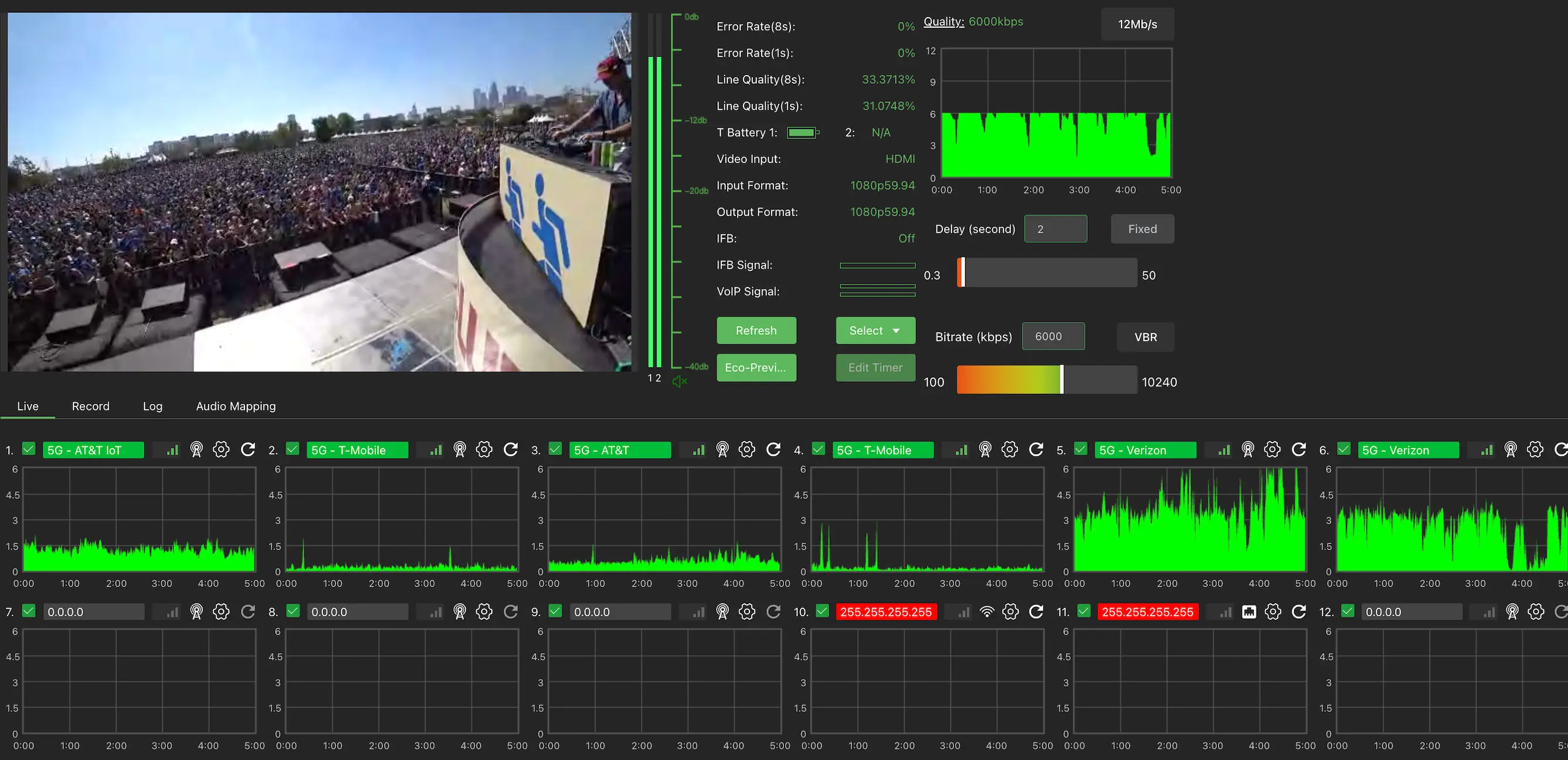Toggle the Fixed delay mode button
1568x760 pixels.
(1142, 229)
